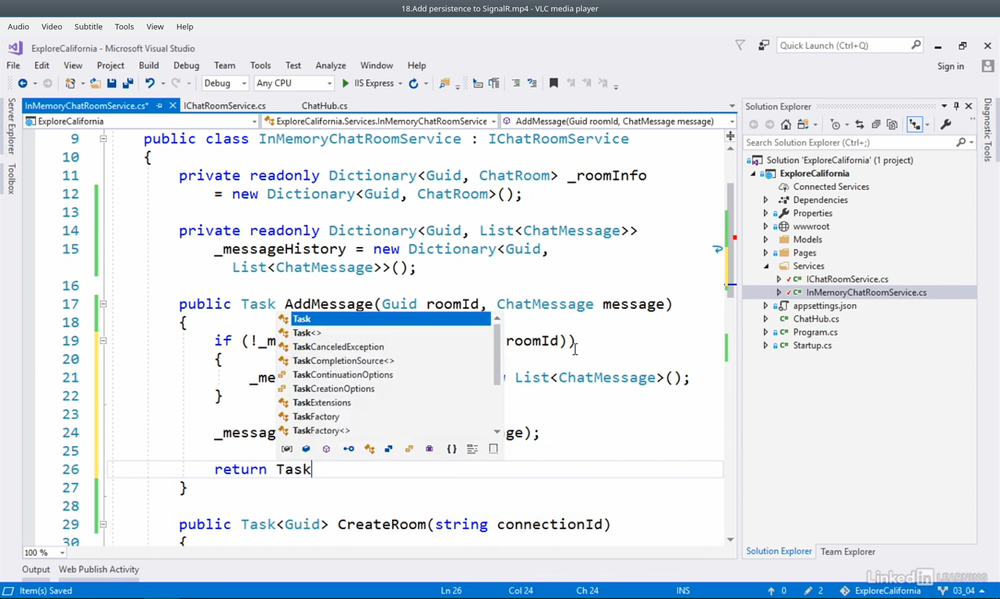This screenshot has width=1000, height=599.
Task: Switch to Team Explorer tab
Action: [x=848, y=552]
